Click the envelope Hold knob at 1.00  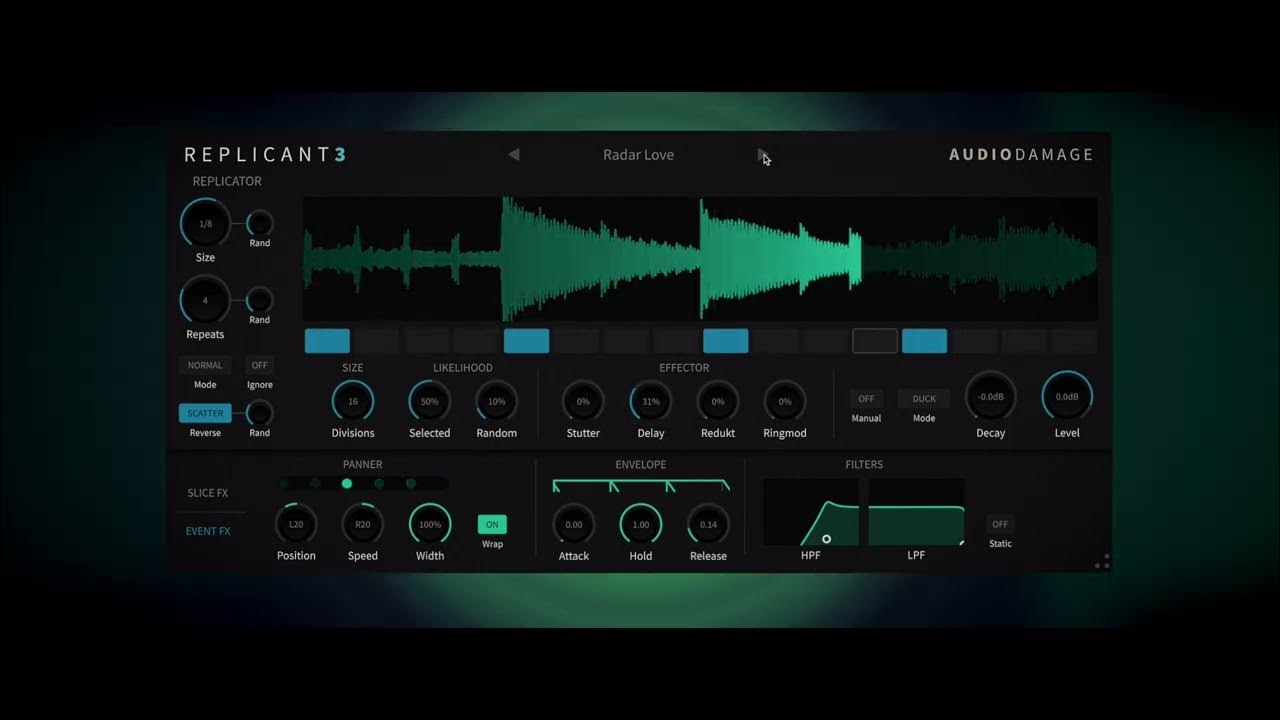tap(641, 524)
